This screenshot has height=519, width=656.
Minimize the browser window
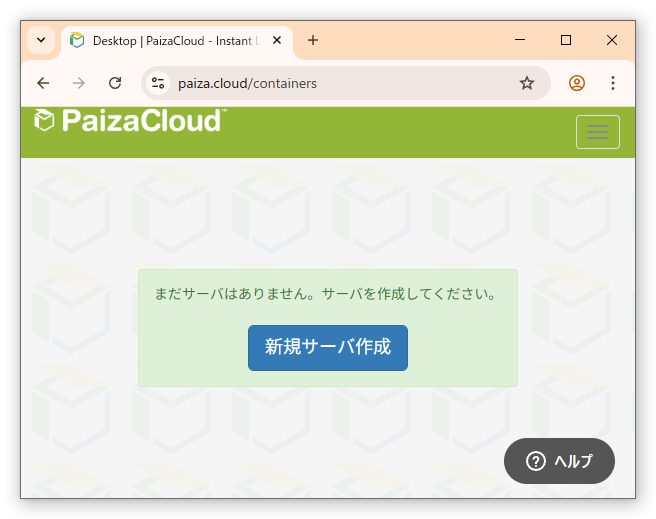[520, 40]
